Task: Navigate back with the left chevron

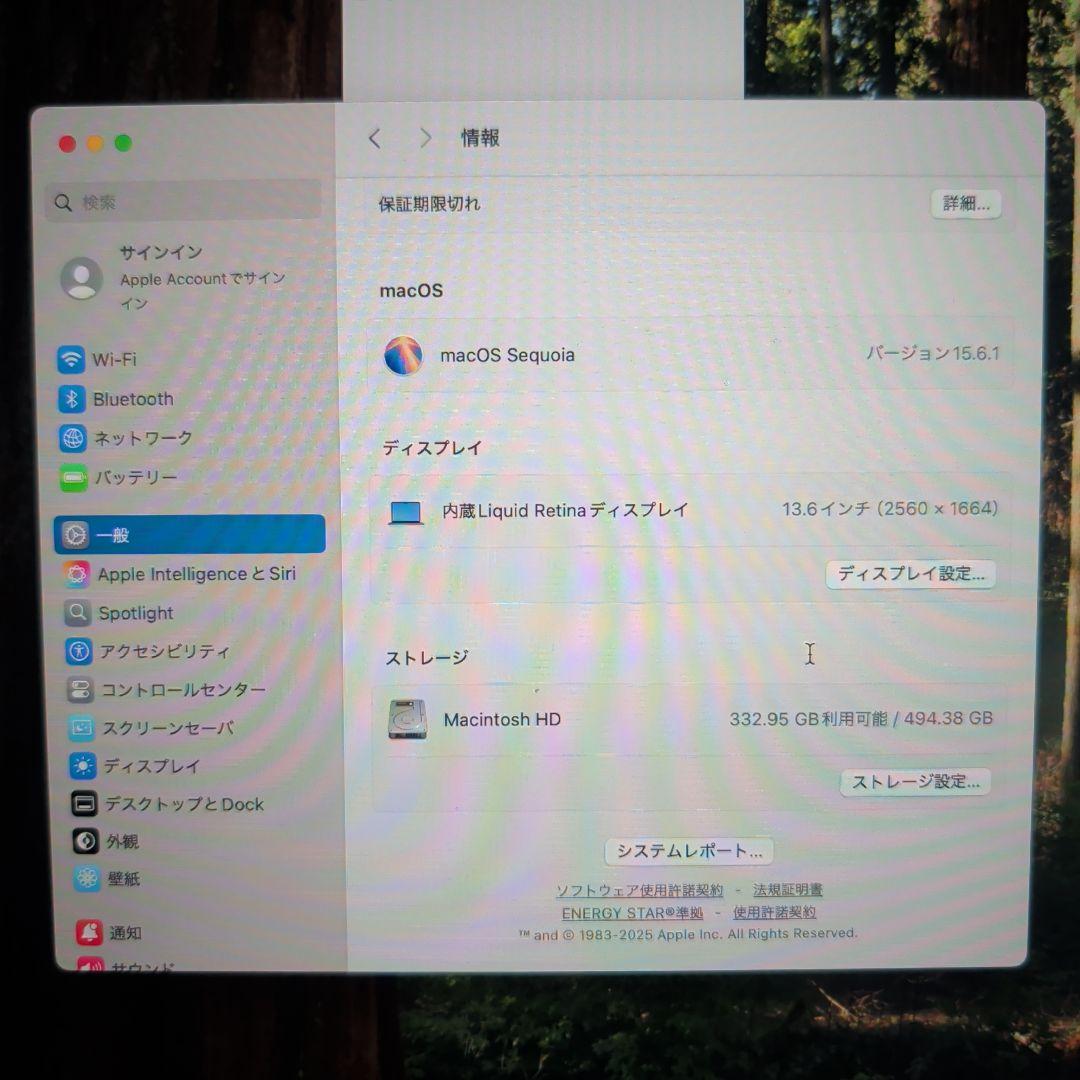Action: (375, 138)
